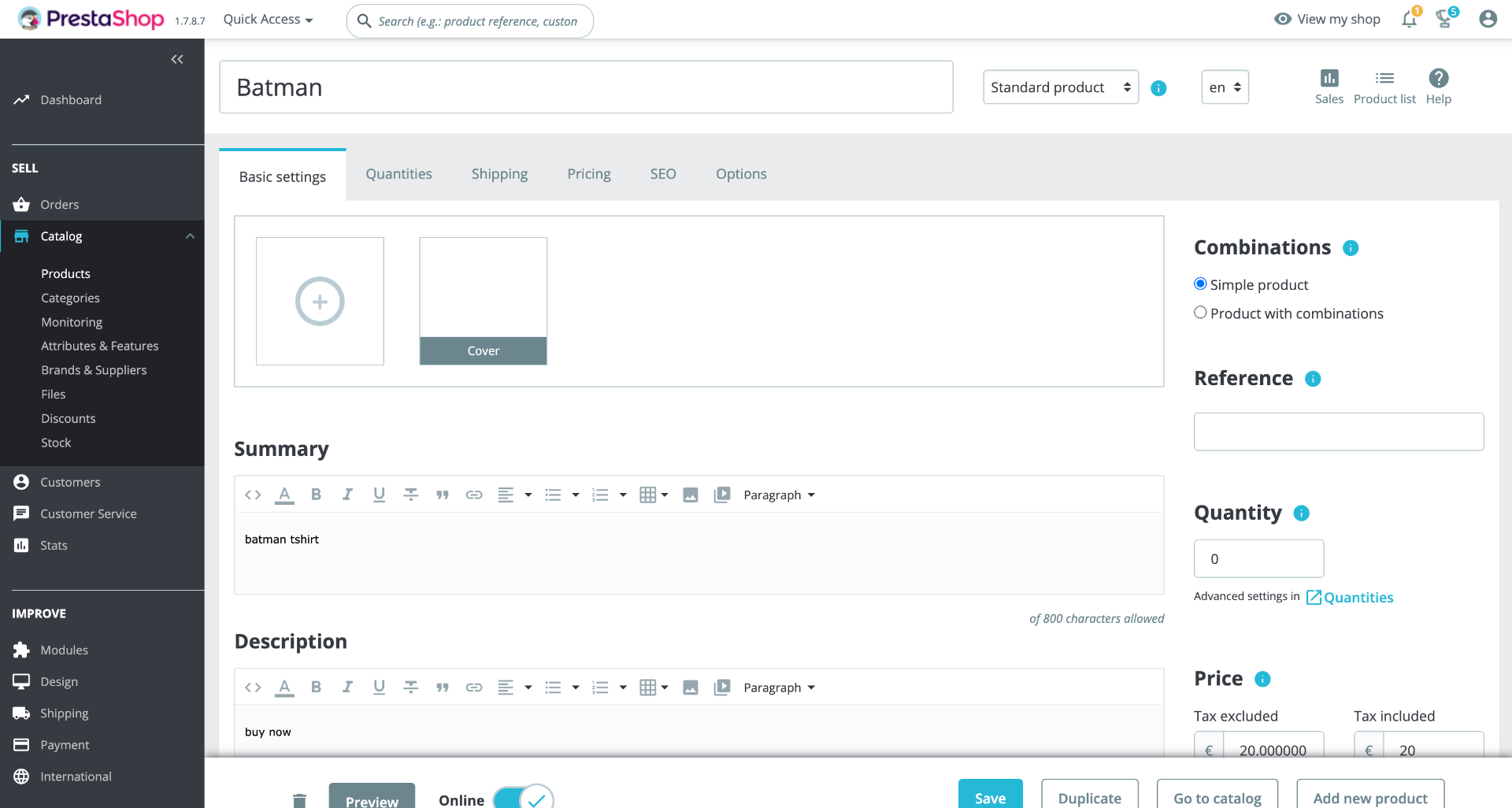Viewport: 1512px width, 808px height.
Task: Click the Reference input field
Action: click(1339, 432)
